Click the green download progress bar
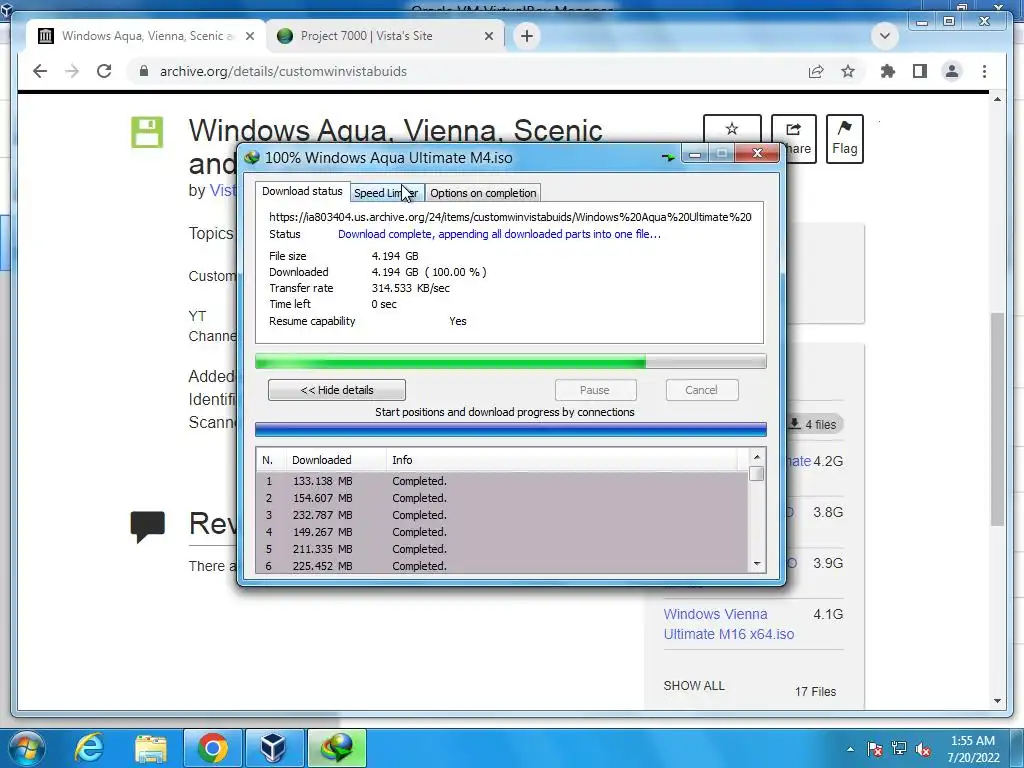The height and width of the screenshot is (768, 1024). [x=511, y=361]
